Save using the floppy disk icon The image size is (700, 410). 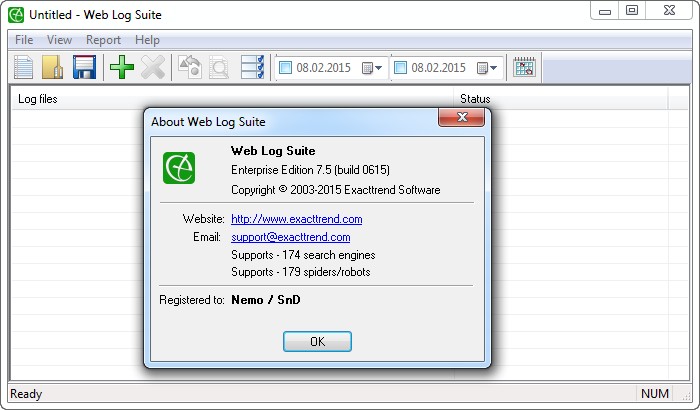point(84,67)
